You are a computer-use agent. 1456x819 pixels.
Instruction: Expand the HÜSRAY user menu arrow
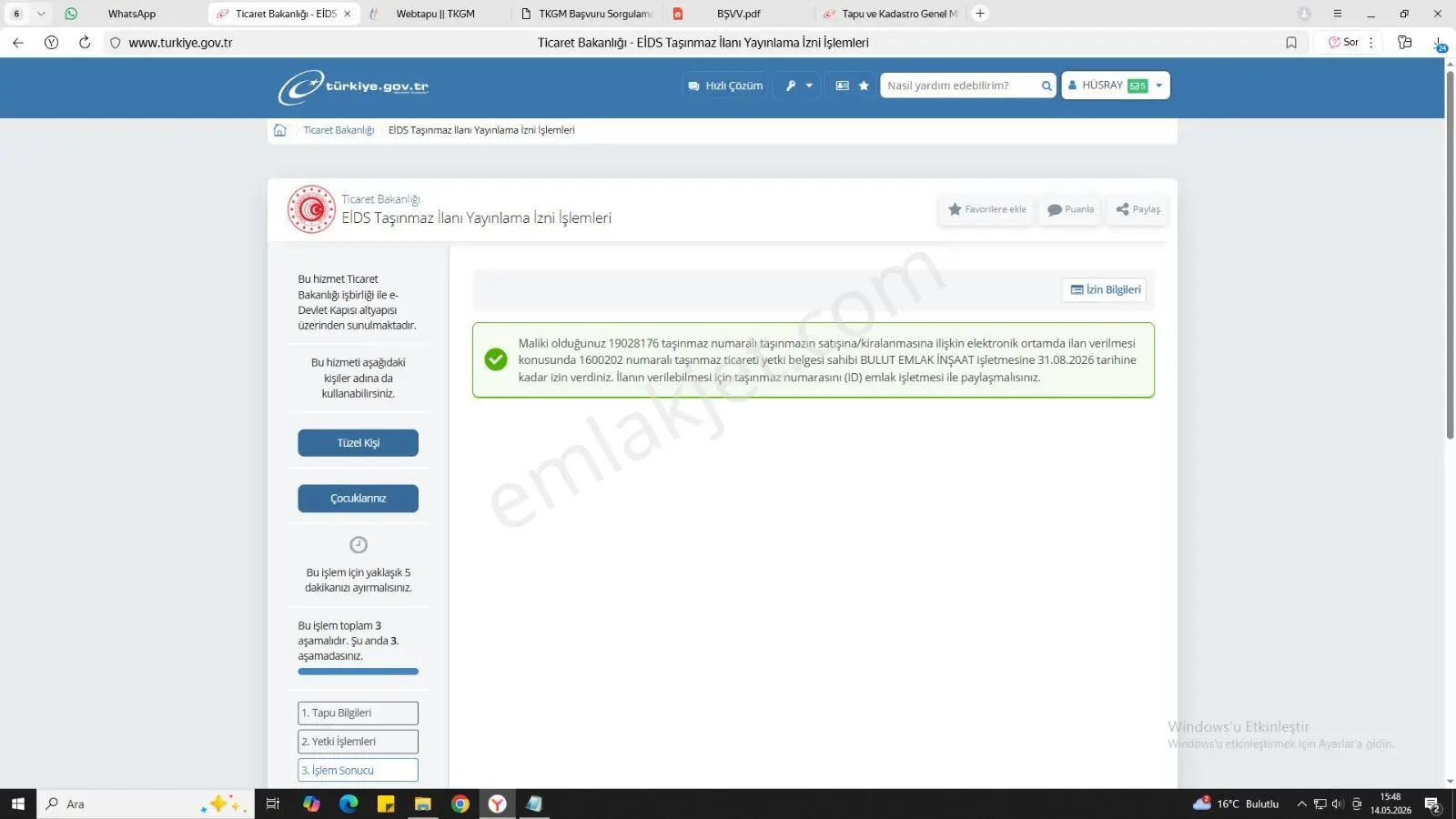(x=1158, y=86)
